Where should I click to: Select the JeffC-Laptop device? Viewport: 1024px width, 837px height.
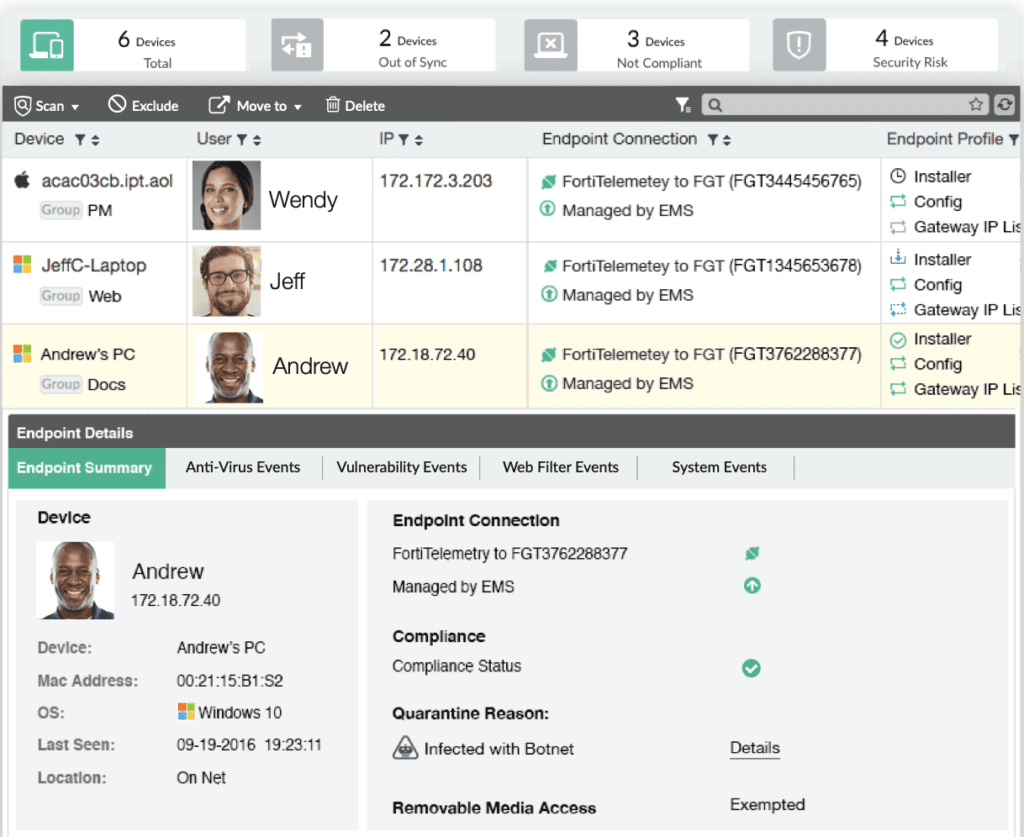coord(94,265)
